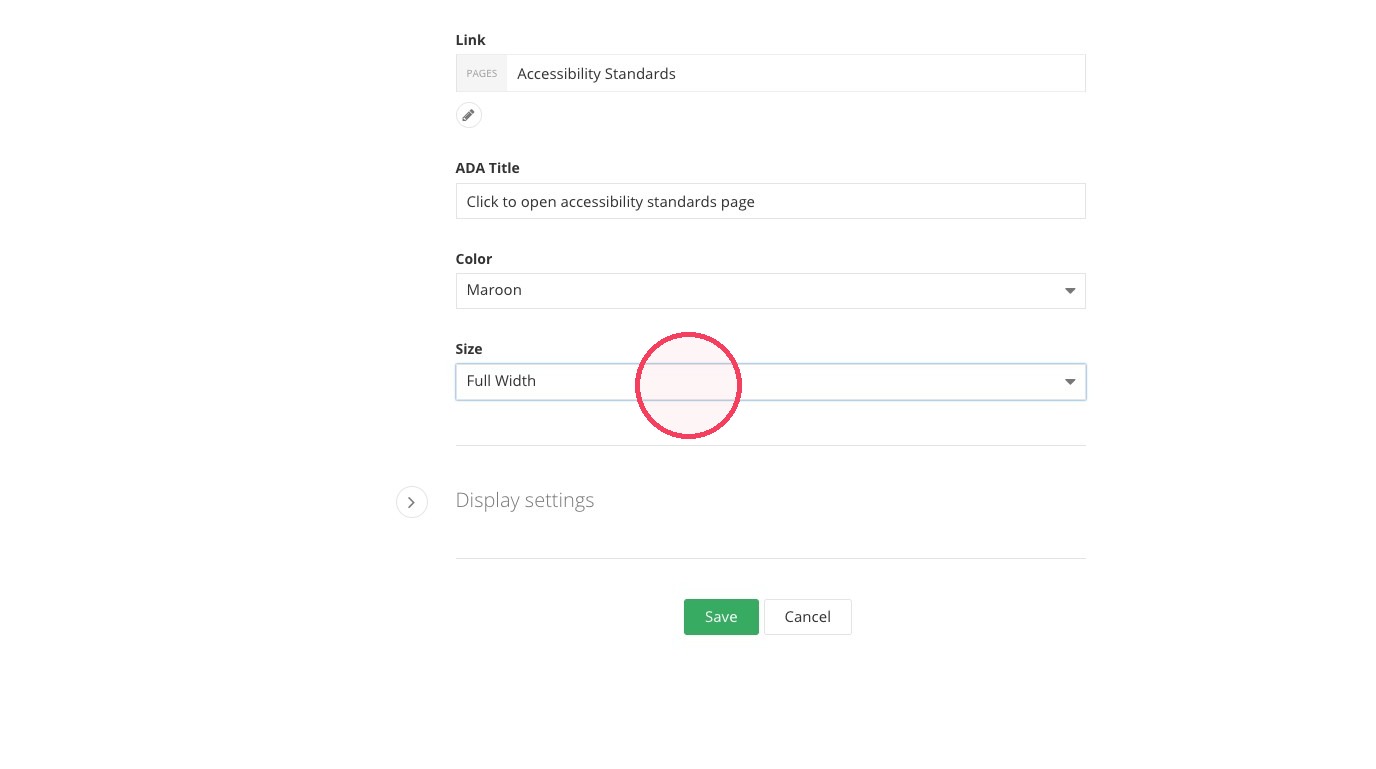This screenshot has width=1376, height=769.
Task: Open the Size combo box
Action: click(x=770, y=382)
